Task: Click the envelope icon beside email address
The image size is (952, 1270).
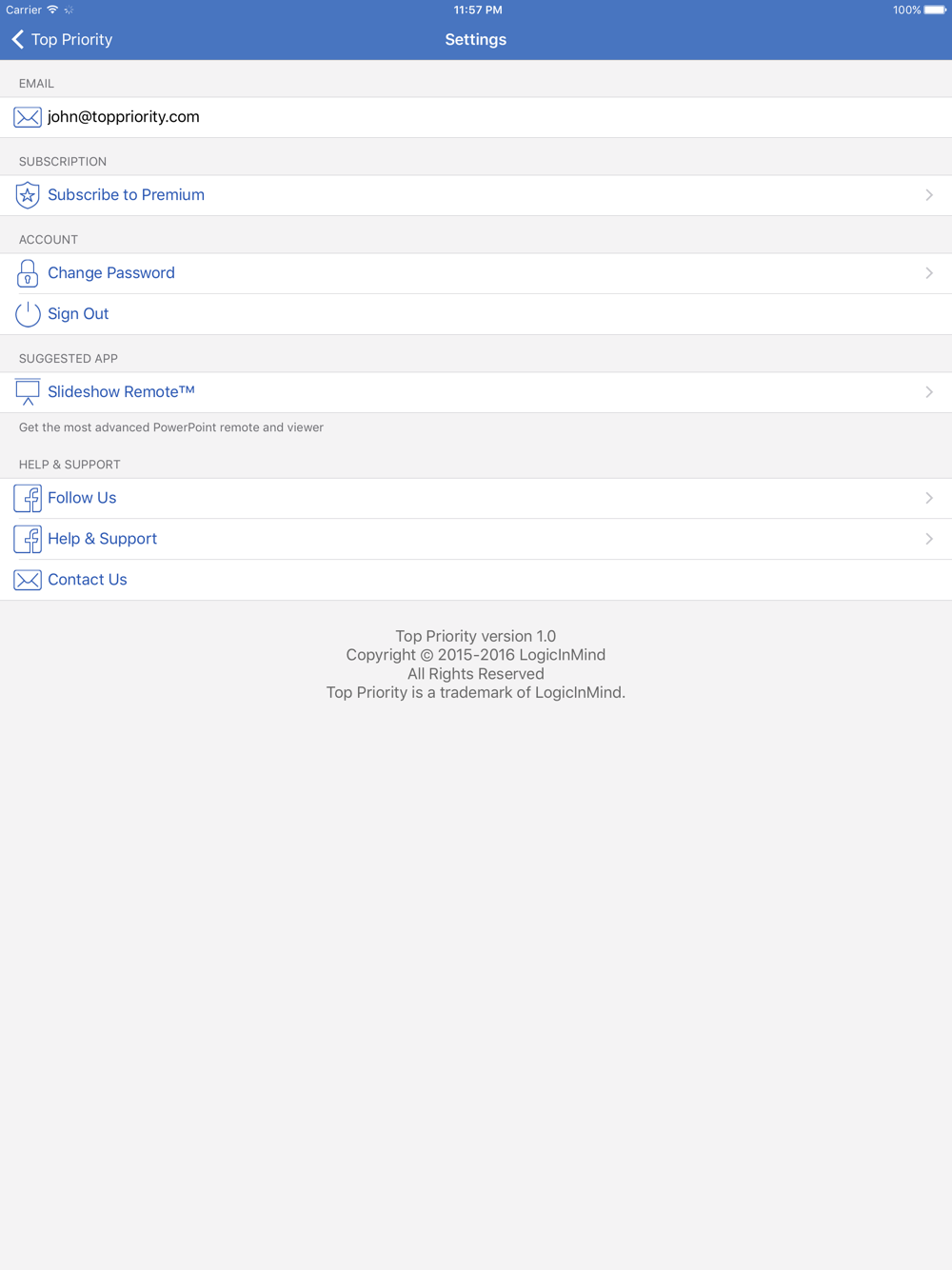Action: coord(28,117)
